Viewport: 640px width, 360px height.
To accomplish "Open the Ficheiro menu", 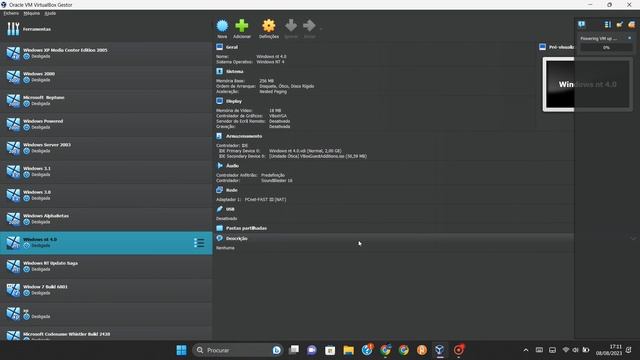I will 11,13.
